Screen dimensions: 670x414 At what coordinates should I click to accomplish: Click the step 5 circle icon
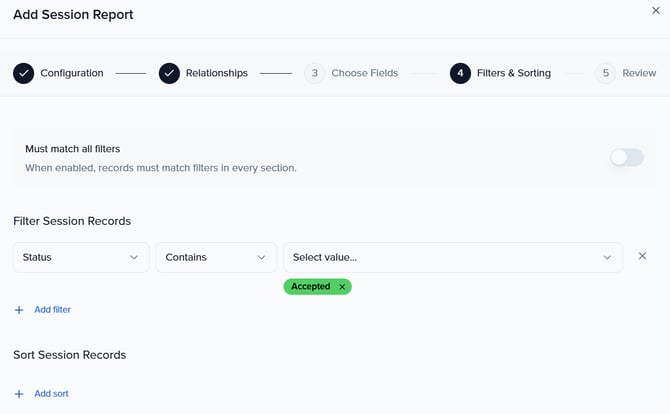click(x=605, y=73)
